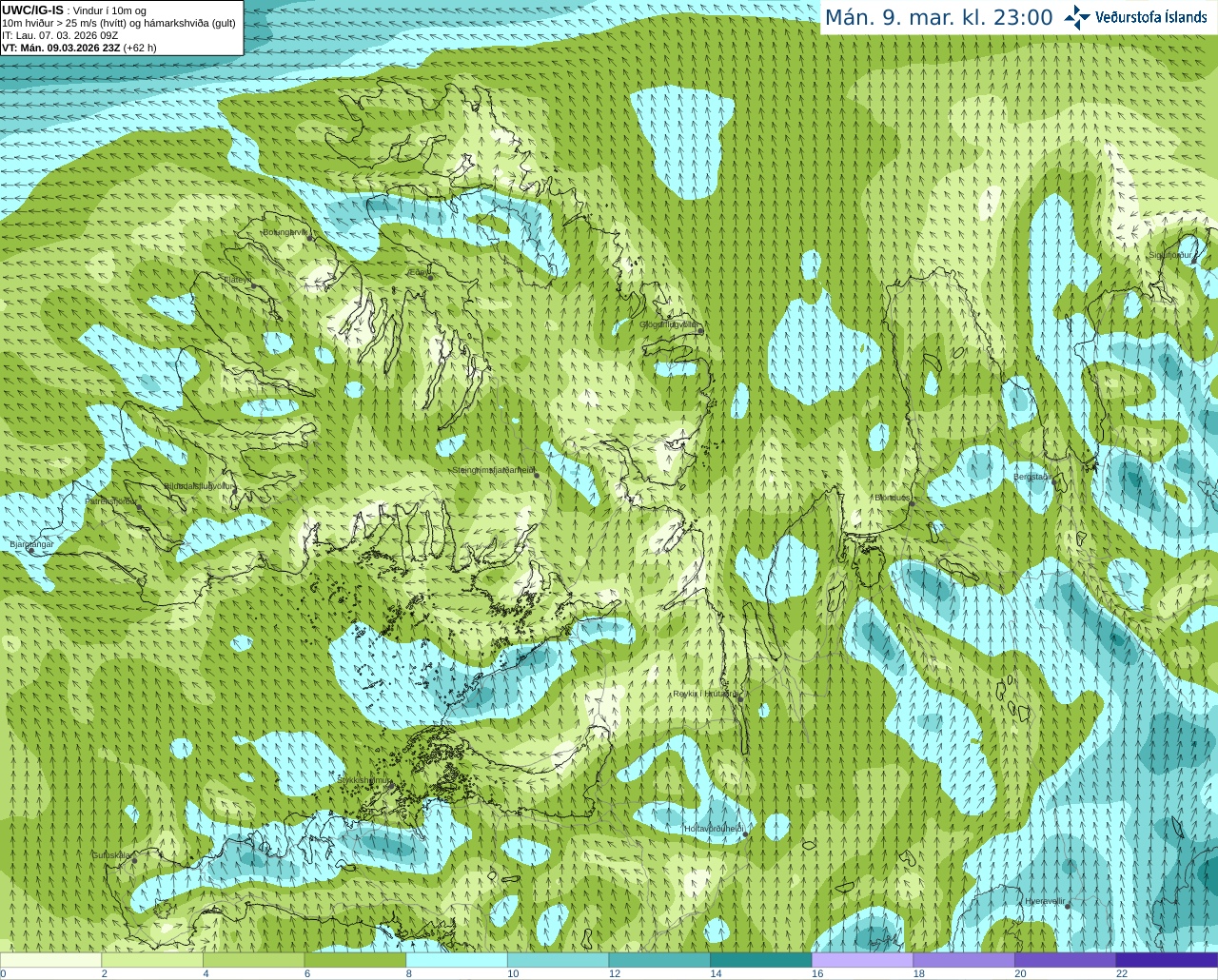Click the 2–4 m/s light green legend swatch
This screenshot has height=980, width=1218.
pyautogui.click(x=152, y=960)
